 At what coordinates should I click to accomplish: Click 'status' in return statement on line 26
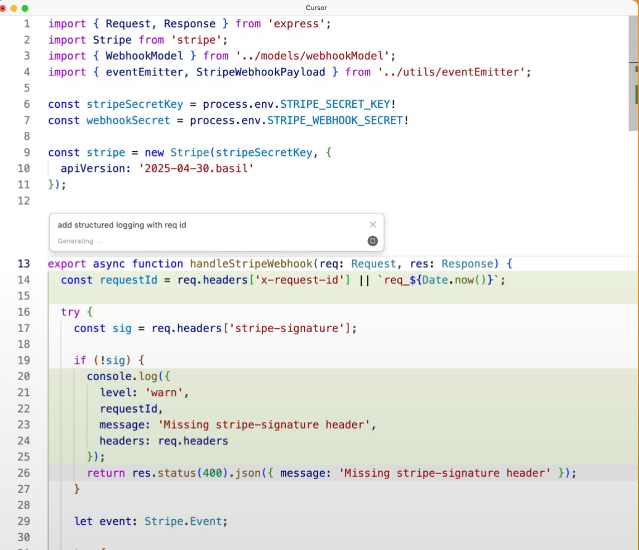pyautogui.click(x=177, y=473)
